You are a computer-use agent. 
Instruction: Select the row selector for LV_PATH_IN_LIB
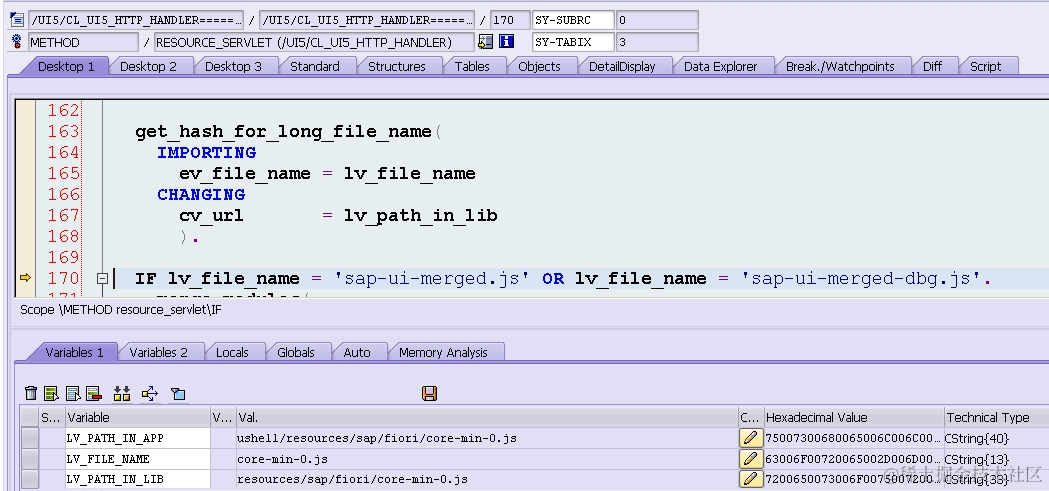(x=29, y=479)
